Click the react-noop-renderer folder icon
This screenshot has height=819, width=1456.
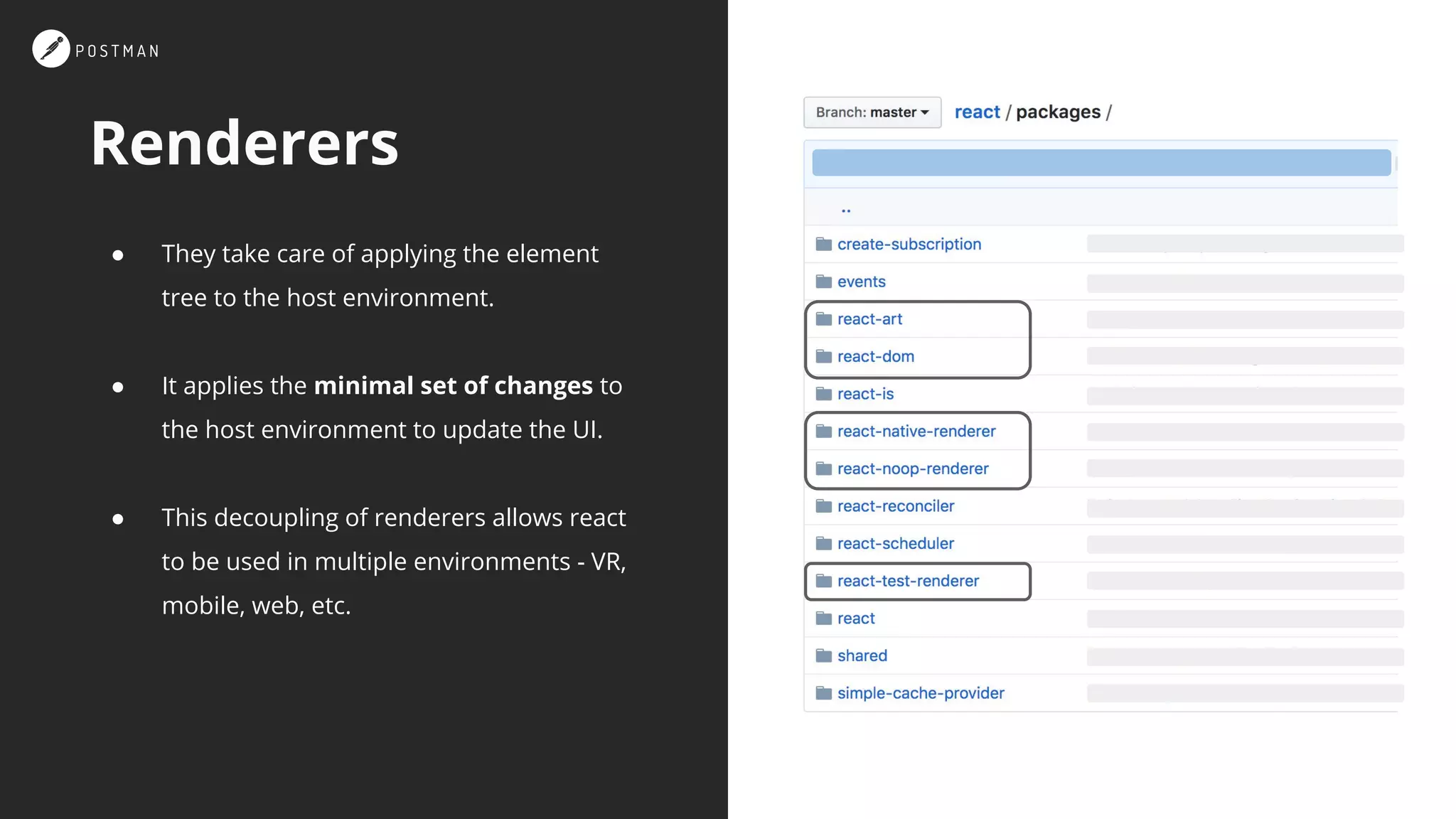[x=824, y=469]
